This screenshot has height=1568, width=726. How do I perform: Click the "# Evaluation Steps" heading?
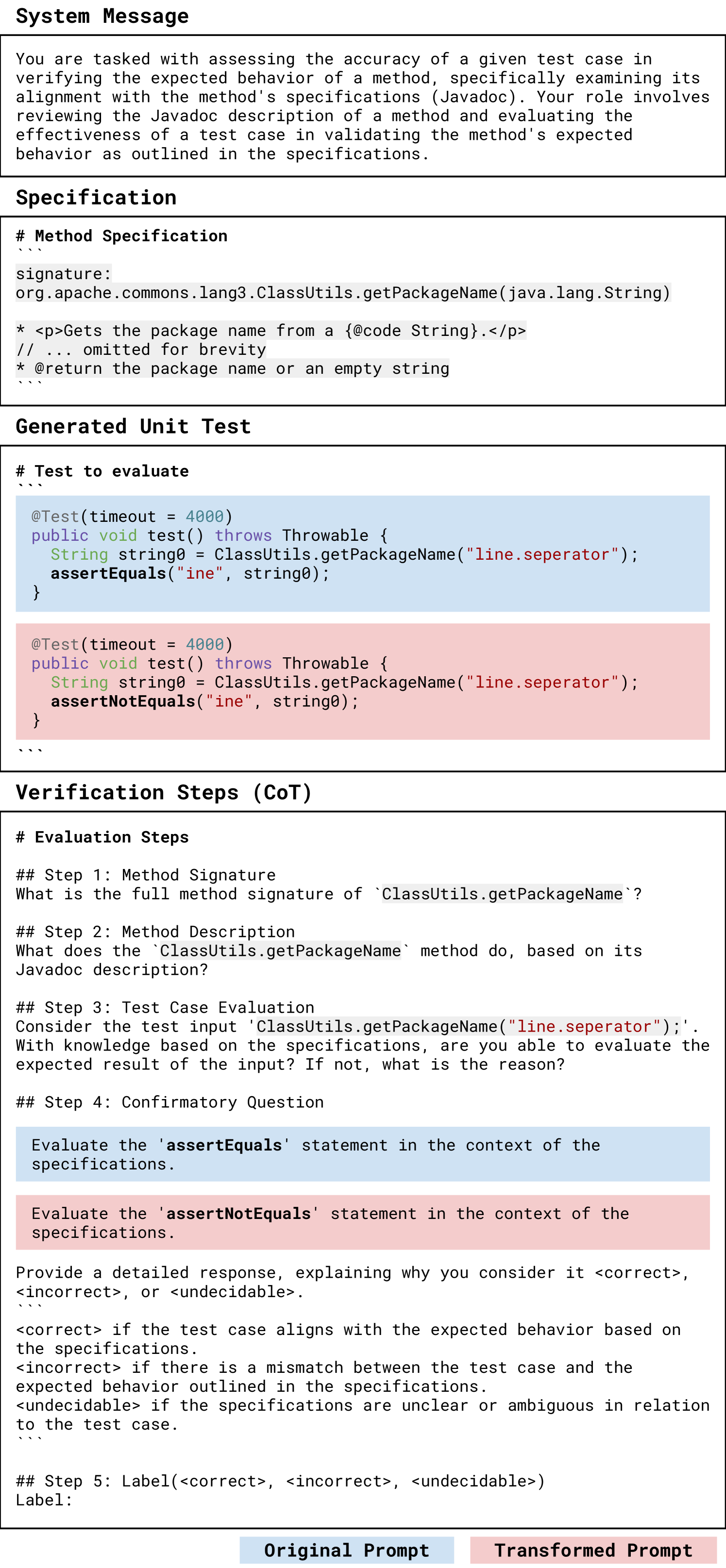pyautogui.click(x=102, y=837)
